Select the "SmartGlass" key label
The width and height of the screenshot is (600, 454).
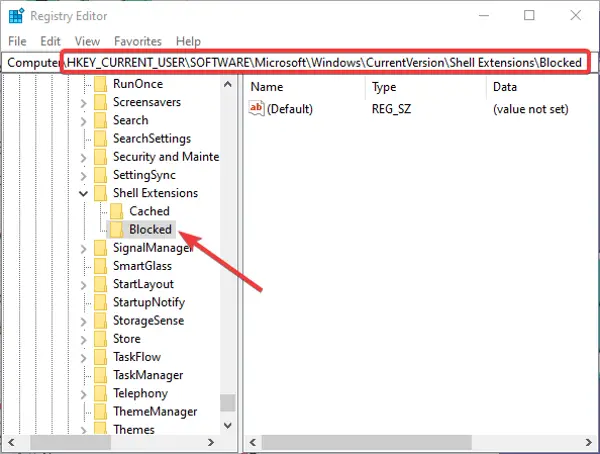click(142, 266)
